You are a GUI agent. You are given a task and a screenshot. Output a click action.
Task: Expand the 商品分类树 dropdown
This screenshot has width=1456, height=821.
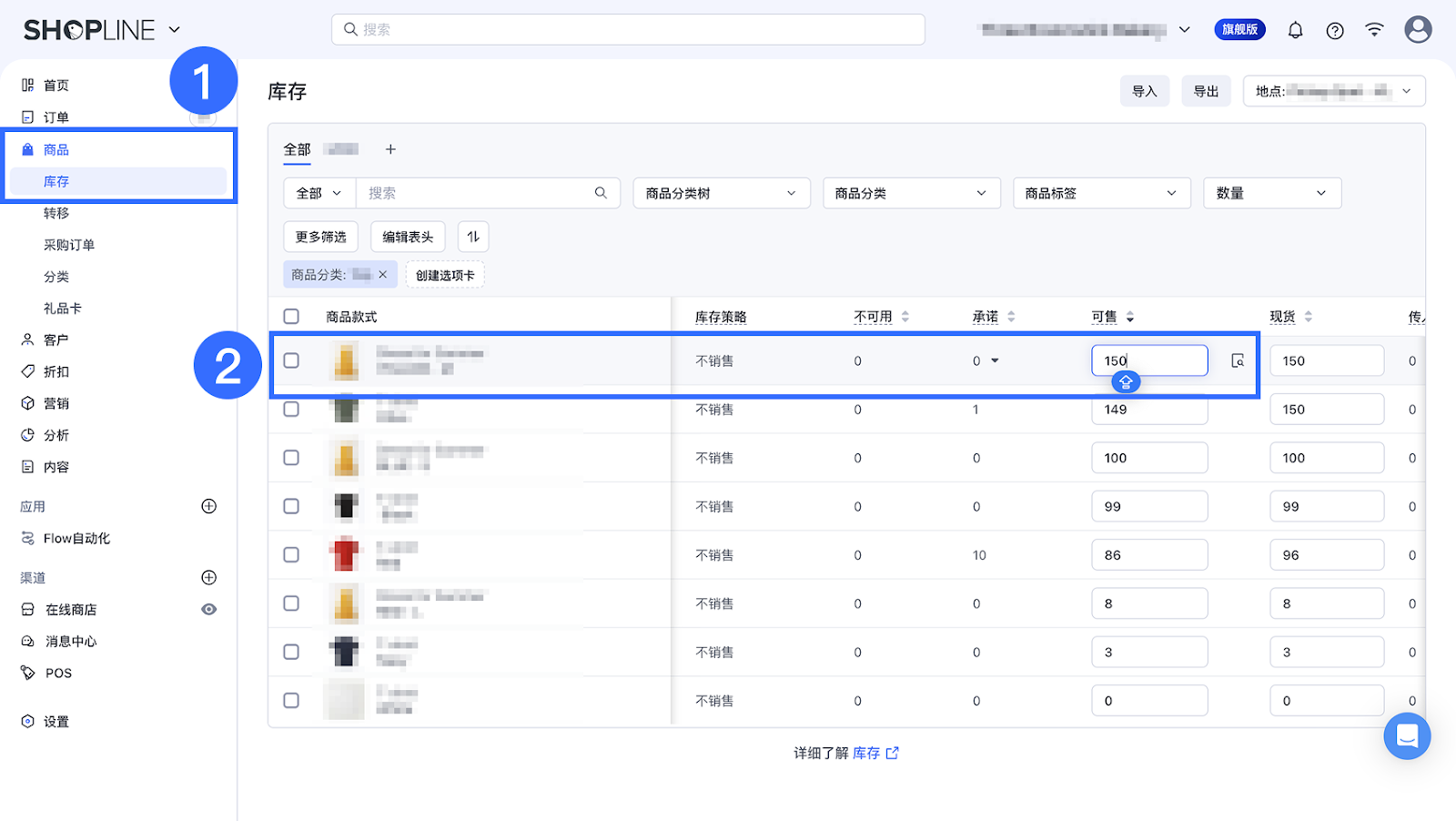(x=721, y=193)
